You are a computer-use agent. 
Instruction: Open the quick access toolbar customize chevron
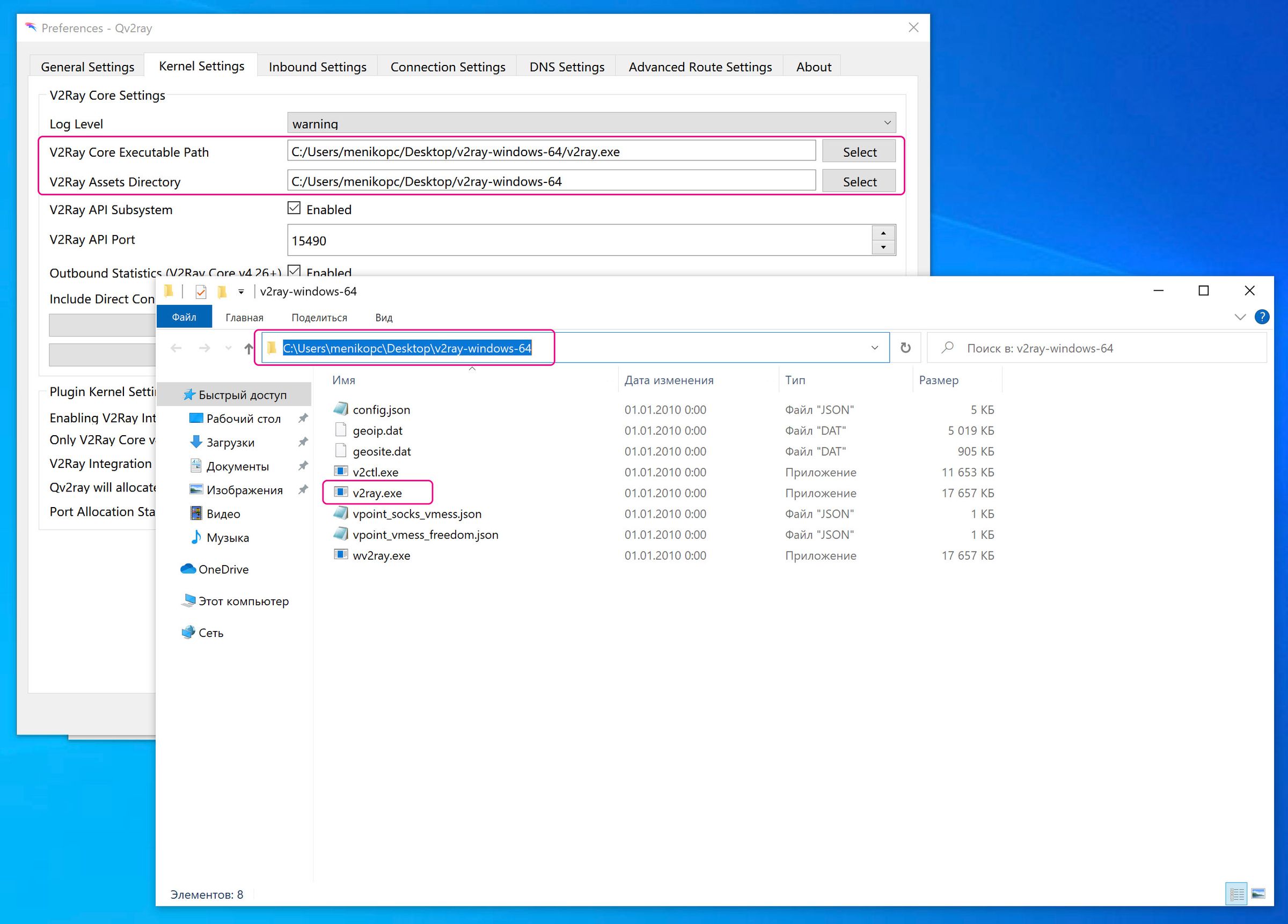(241, 291)
